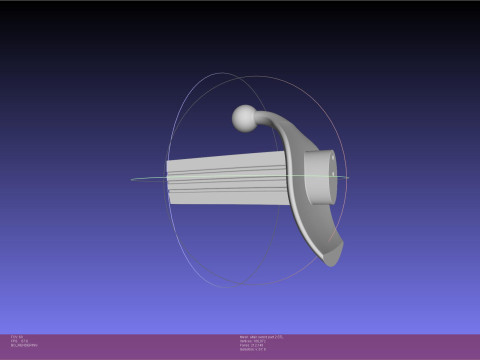480x360 pixels.
Task: Click the Vertices count line
Action: click(x=253, y=341)
